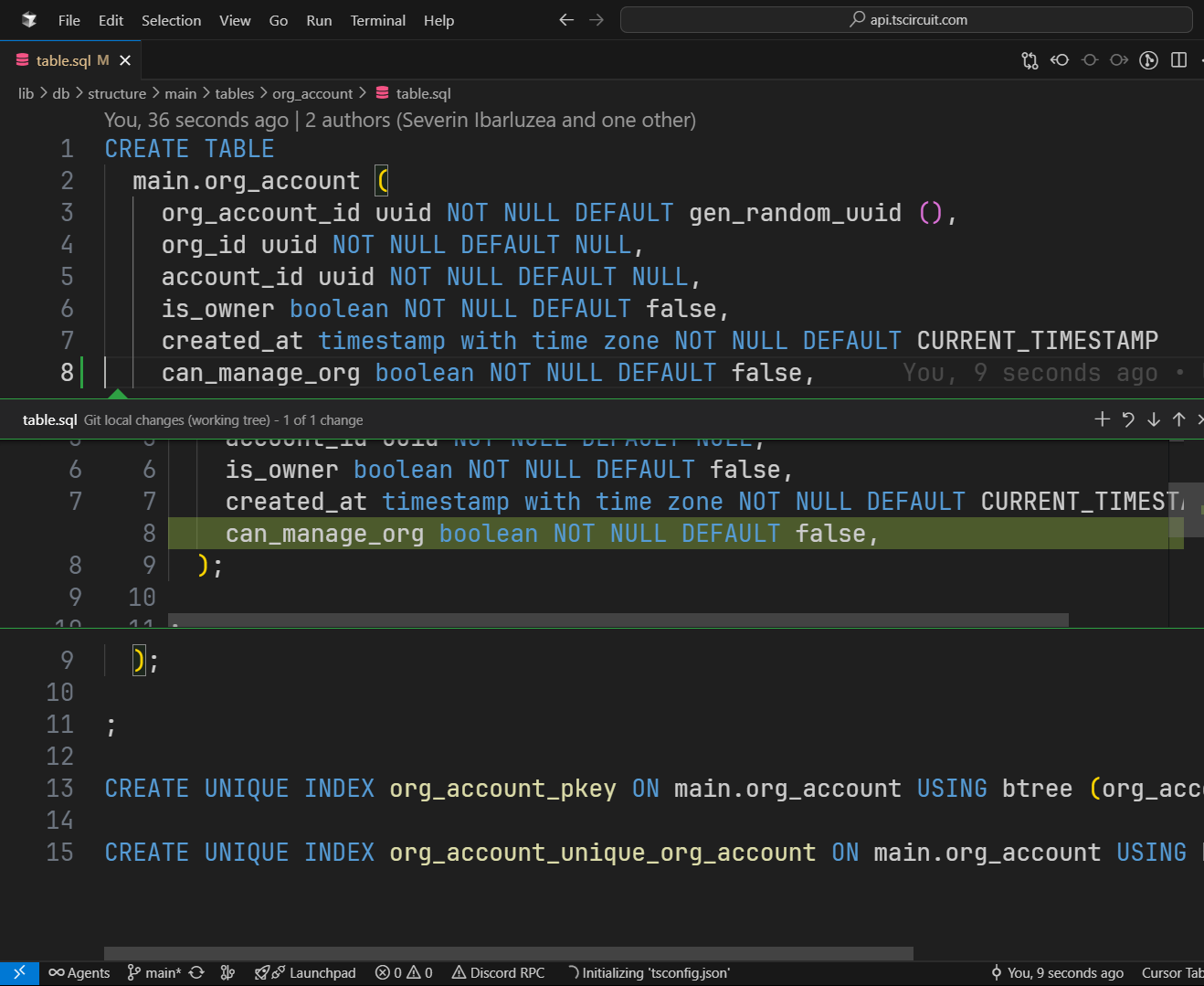The height and width of the screenshot is (986, 1204).
Task: Navigate back with the left arrow
Action: tap(566, 20)
